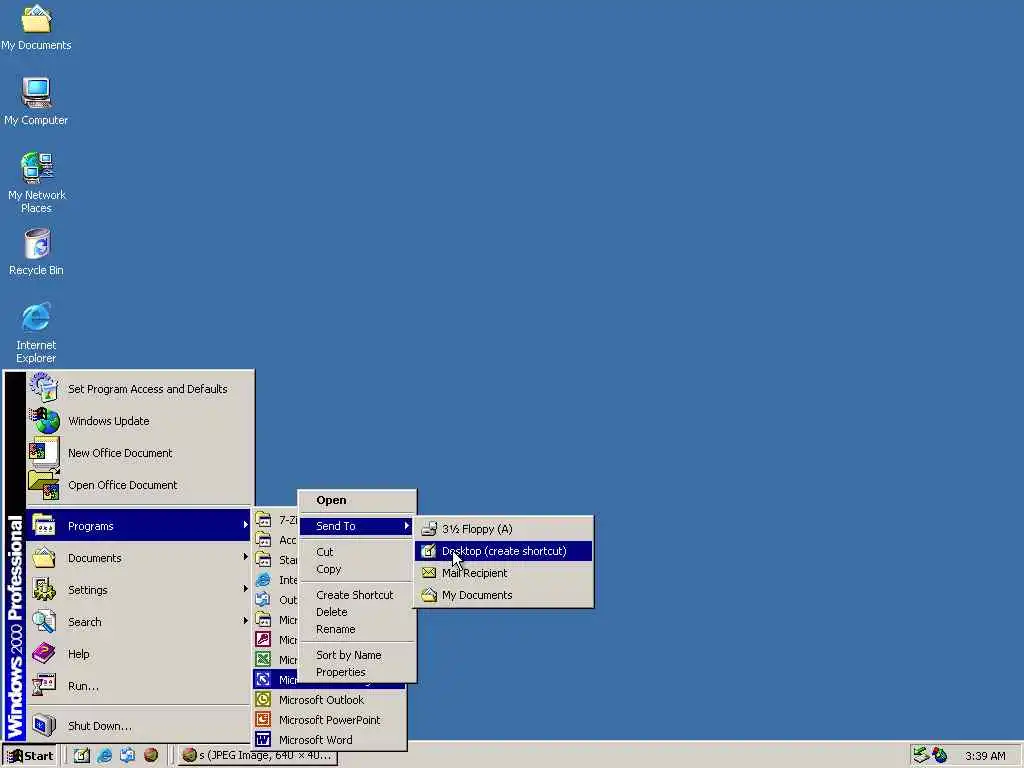Open Settings in Start menu
Image resolution: width=1024 pixels, height=768 pixels.
138,590
